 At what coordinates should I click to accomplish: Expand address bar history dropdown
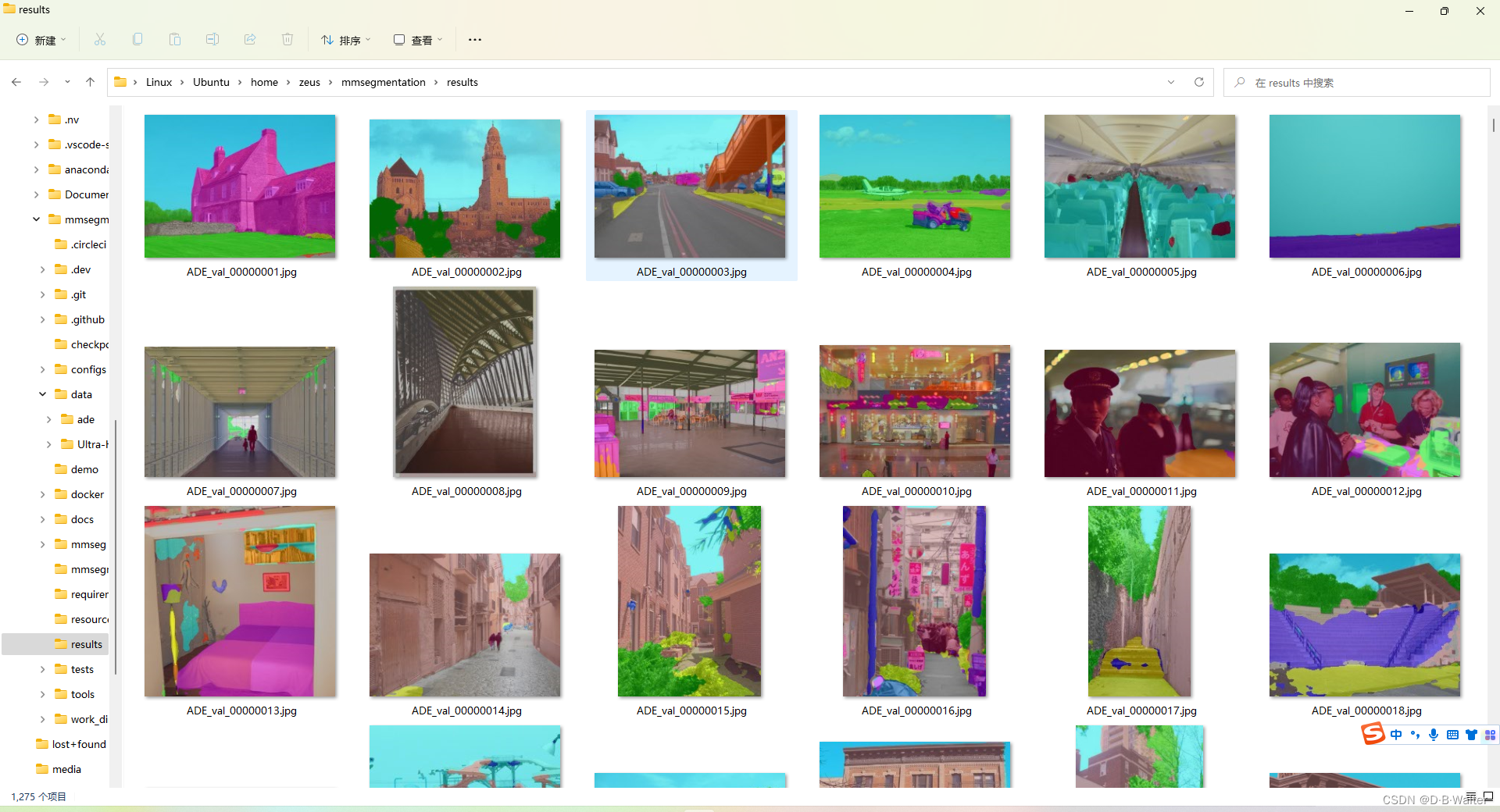pyautogui.click(x=1171, y=82)
